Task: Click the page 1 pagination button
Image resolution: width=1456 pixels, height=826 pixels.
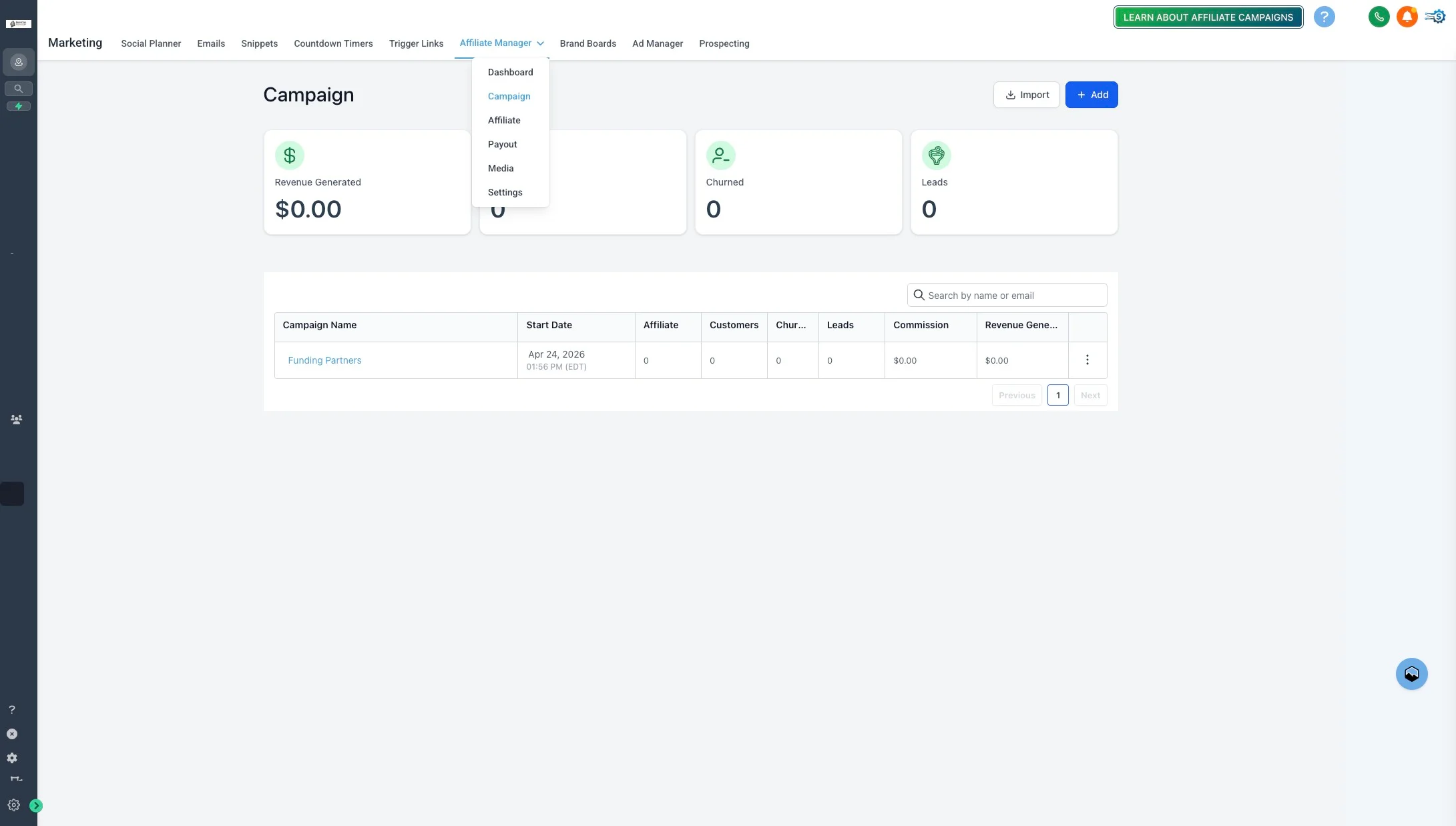Action: tap(1058, 395)
